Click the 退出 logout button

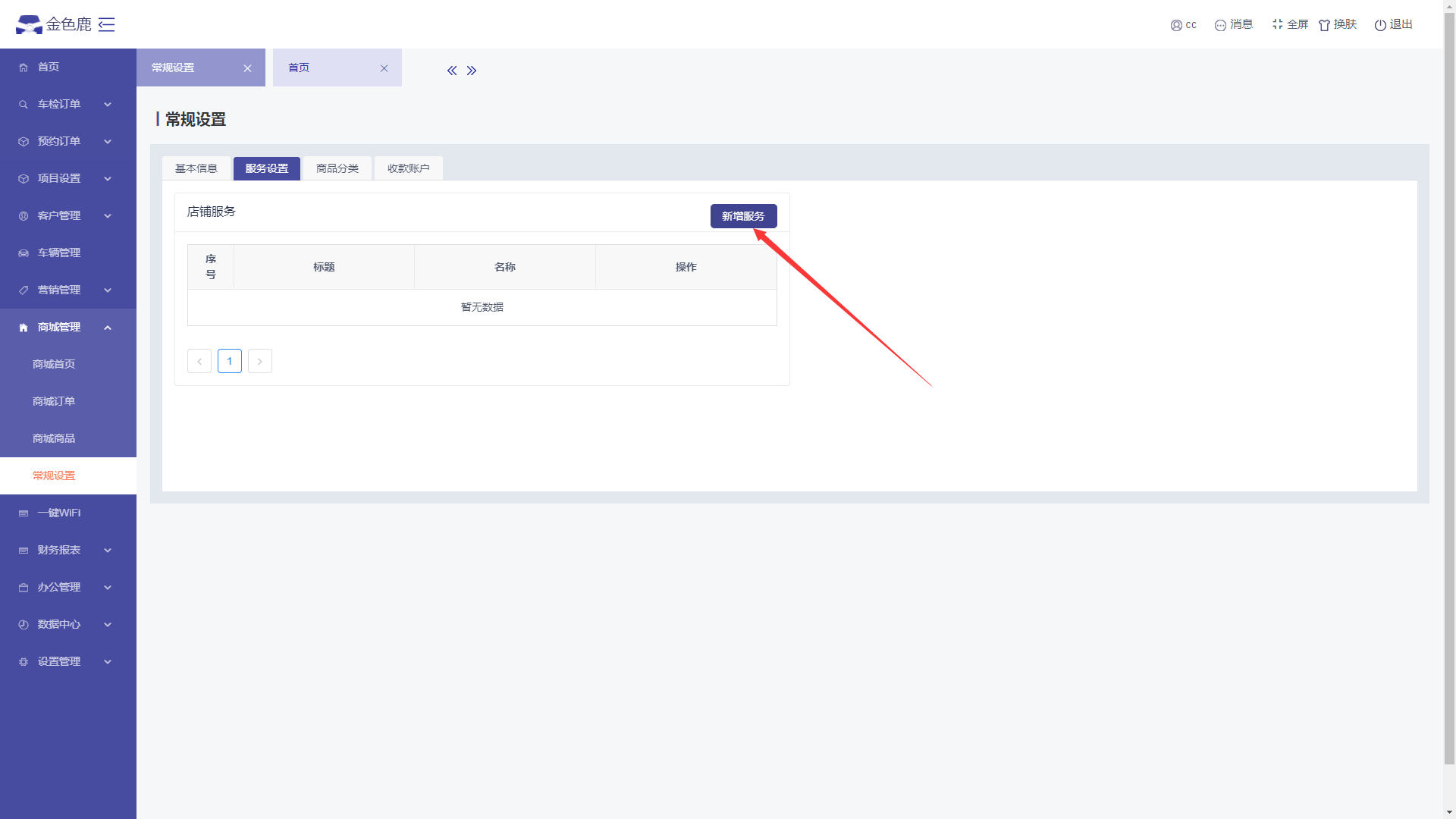[1393, 24]
